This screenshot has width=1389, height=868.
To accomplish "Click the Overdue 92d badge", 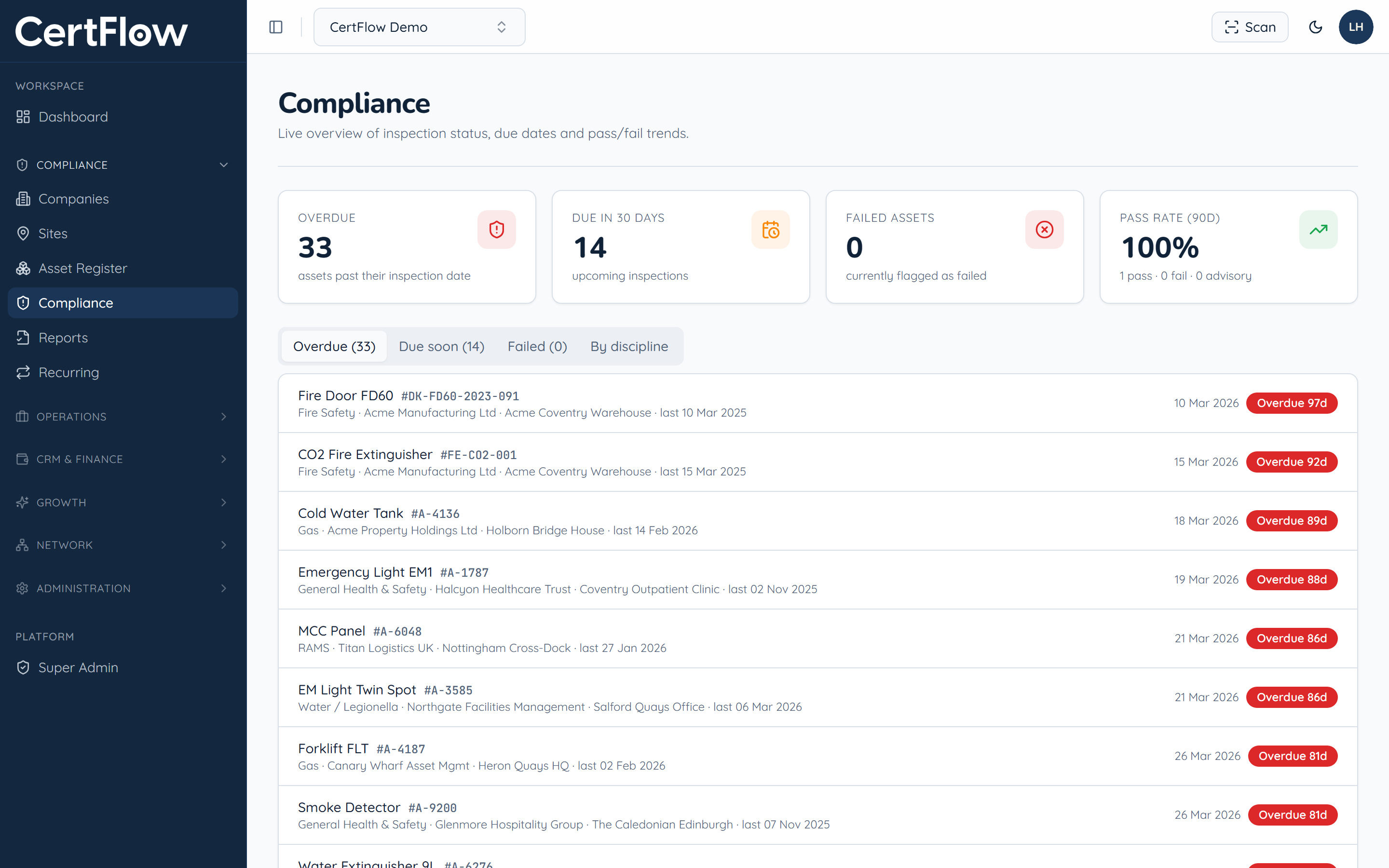I will click(x=1292, y=462).
